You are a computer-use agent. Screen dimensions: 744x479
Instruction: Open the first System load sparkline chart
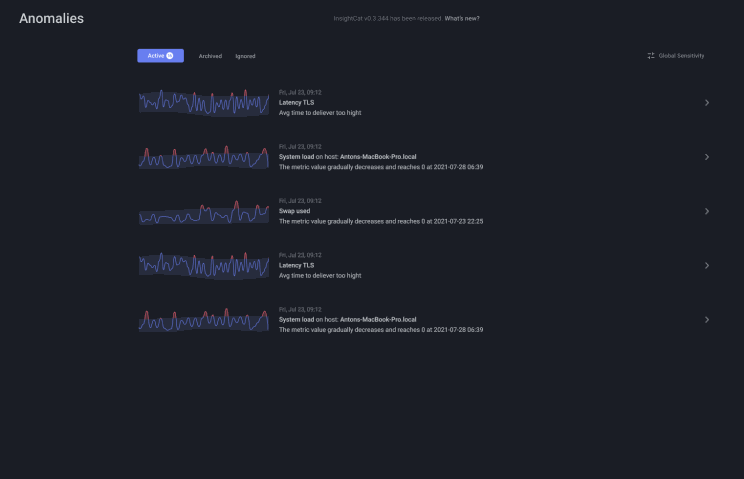pyautogui.click(x=204, y=157)
